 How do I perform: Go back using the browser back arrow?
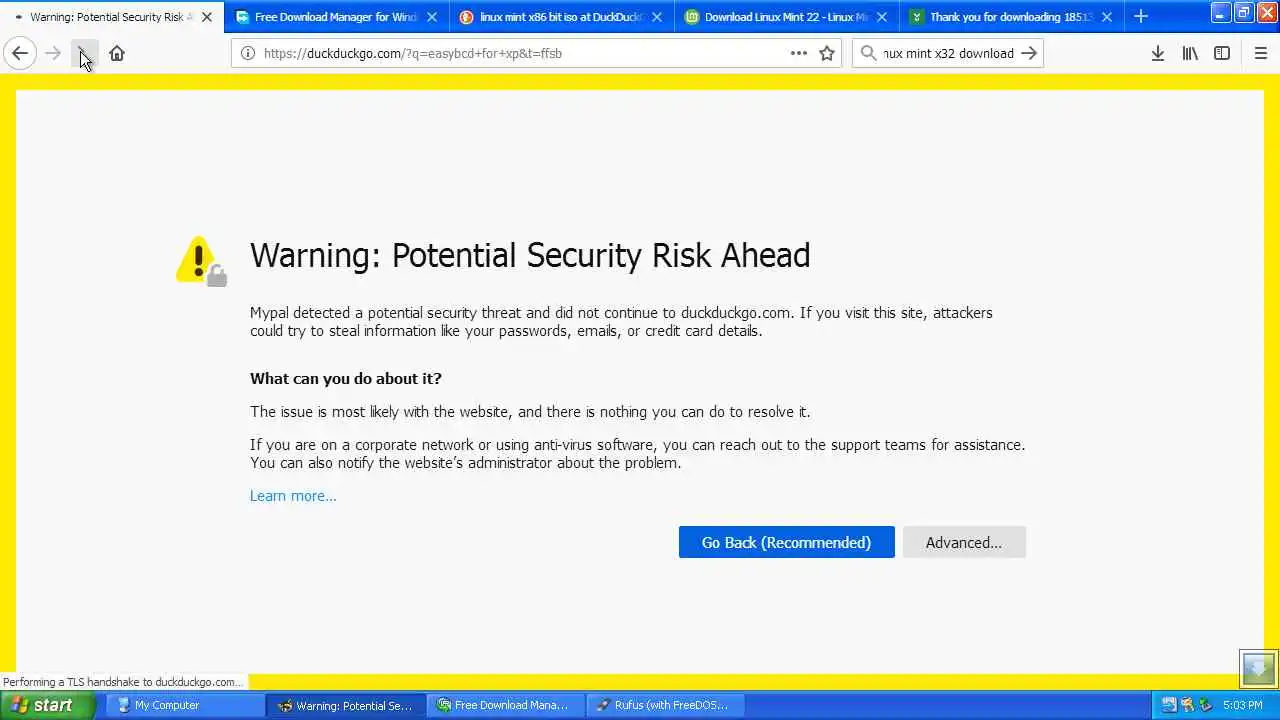(x=20, y=53)
